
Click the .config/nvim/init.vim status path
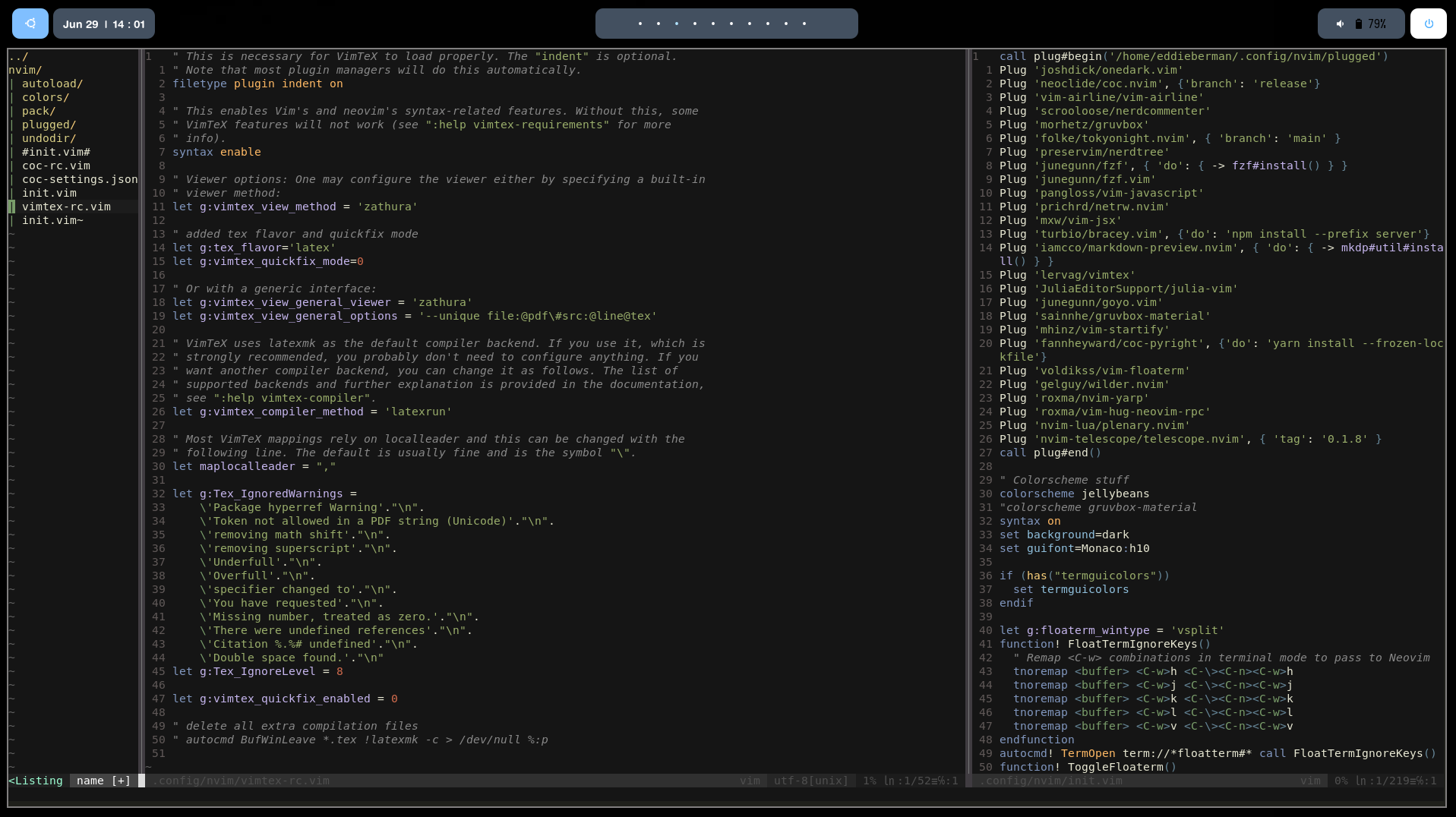(1050, 781)
